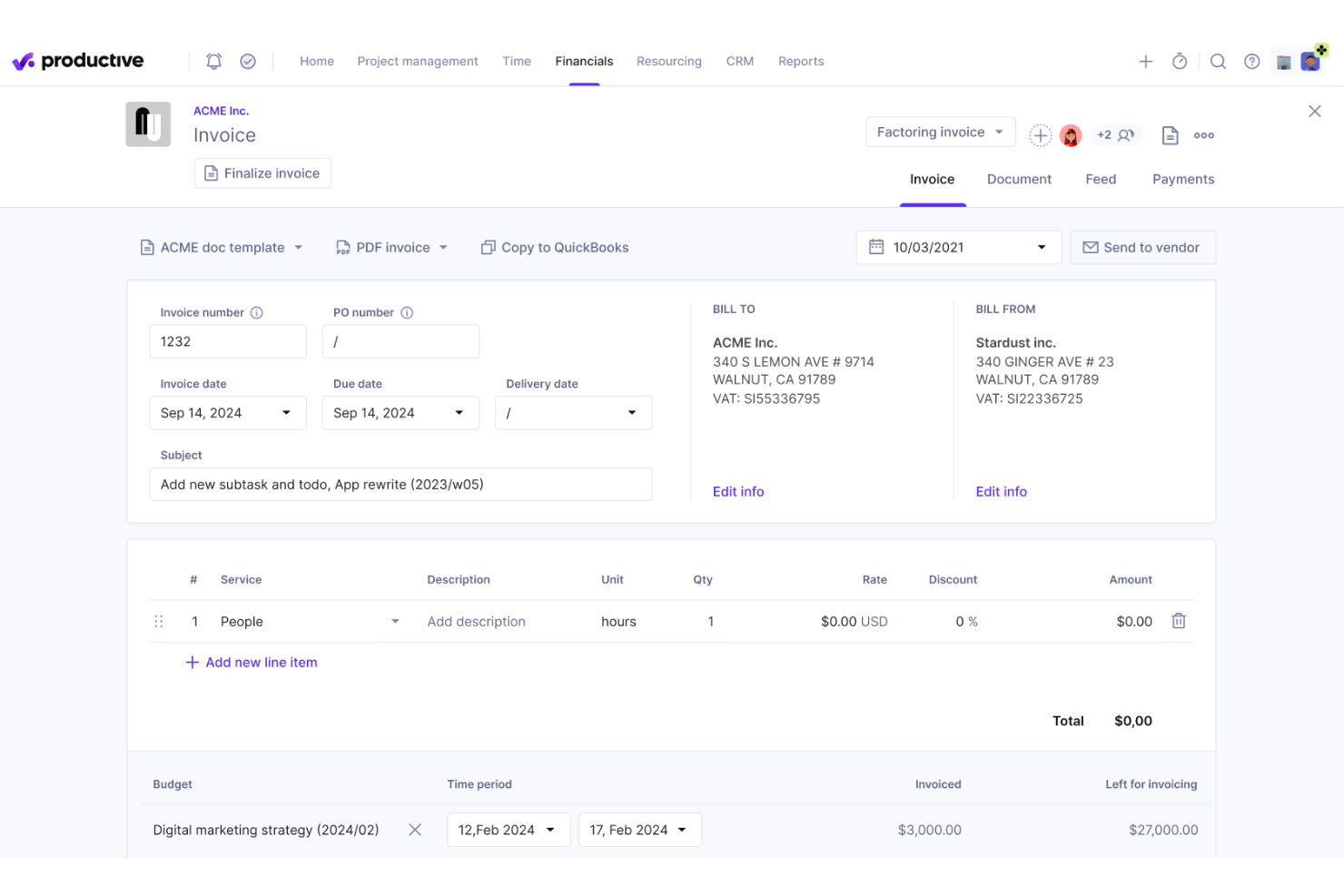Add a subscriber with the dashed plus icon
This screenshot has width=1344, height=896.
(1041, 135)
